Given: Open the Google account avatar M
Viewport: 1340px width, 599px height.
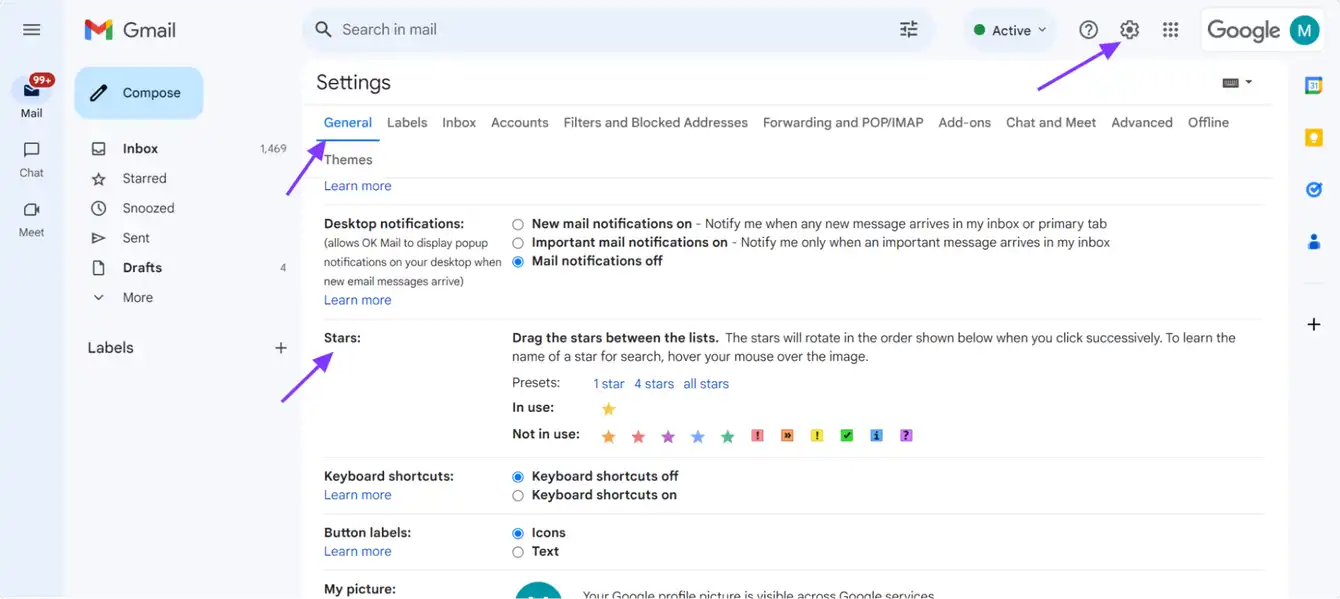Looking at the screenshot, I should [1304, 30].
